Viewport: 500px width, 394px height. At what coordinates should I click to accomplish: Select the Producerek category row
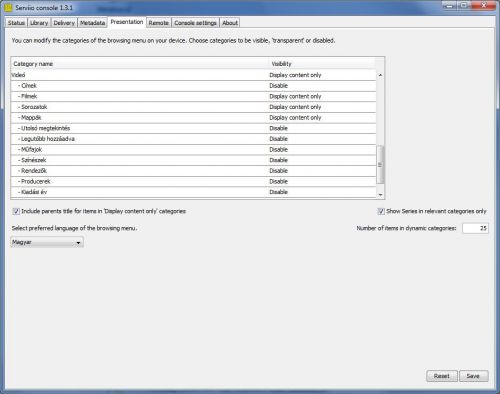click(x=193, y=181)
